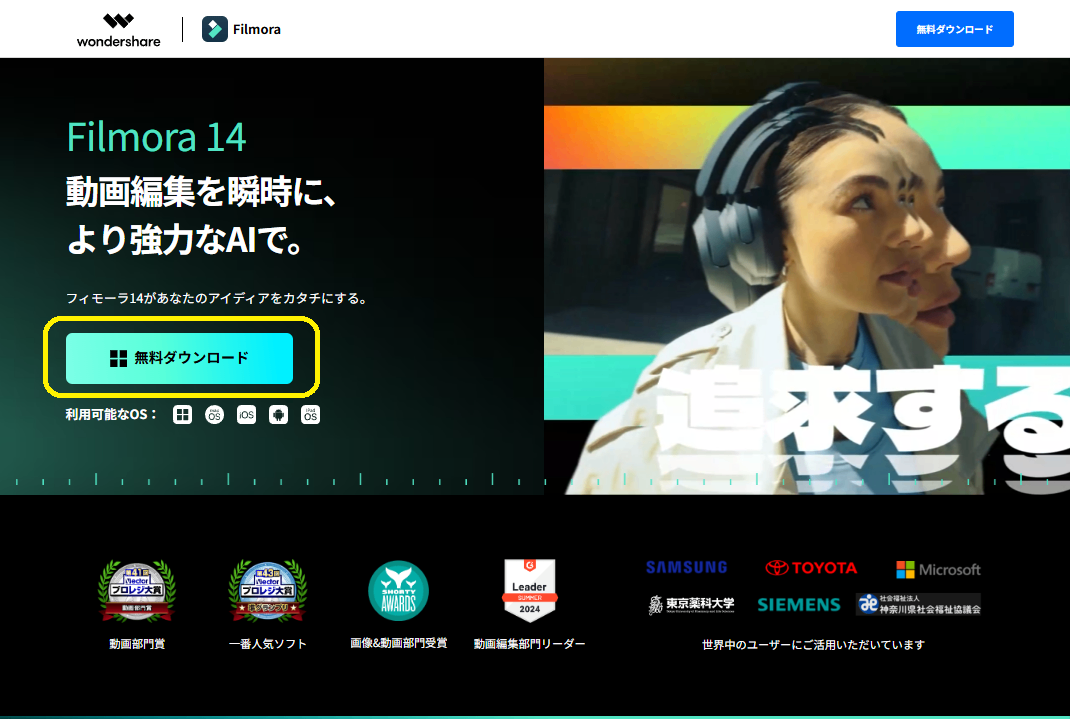Select the macOS icon under 利用可能なOS
The height and width of the screenshot is (719, 1070).
tap(214, 415)
